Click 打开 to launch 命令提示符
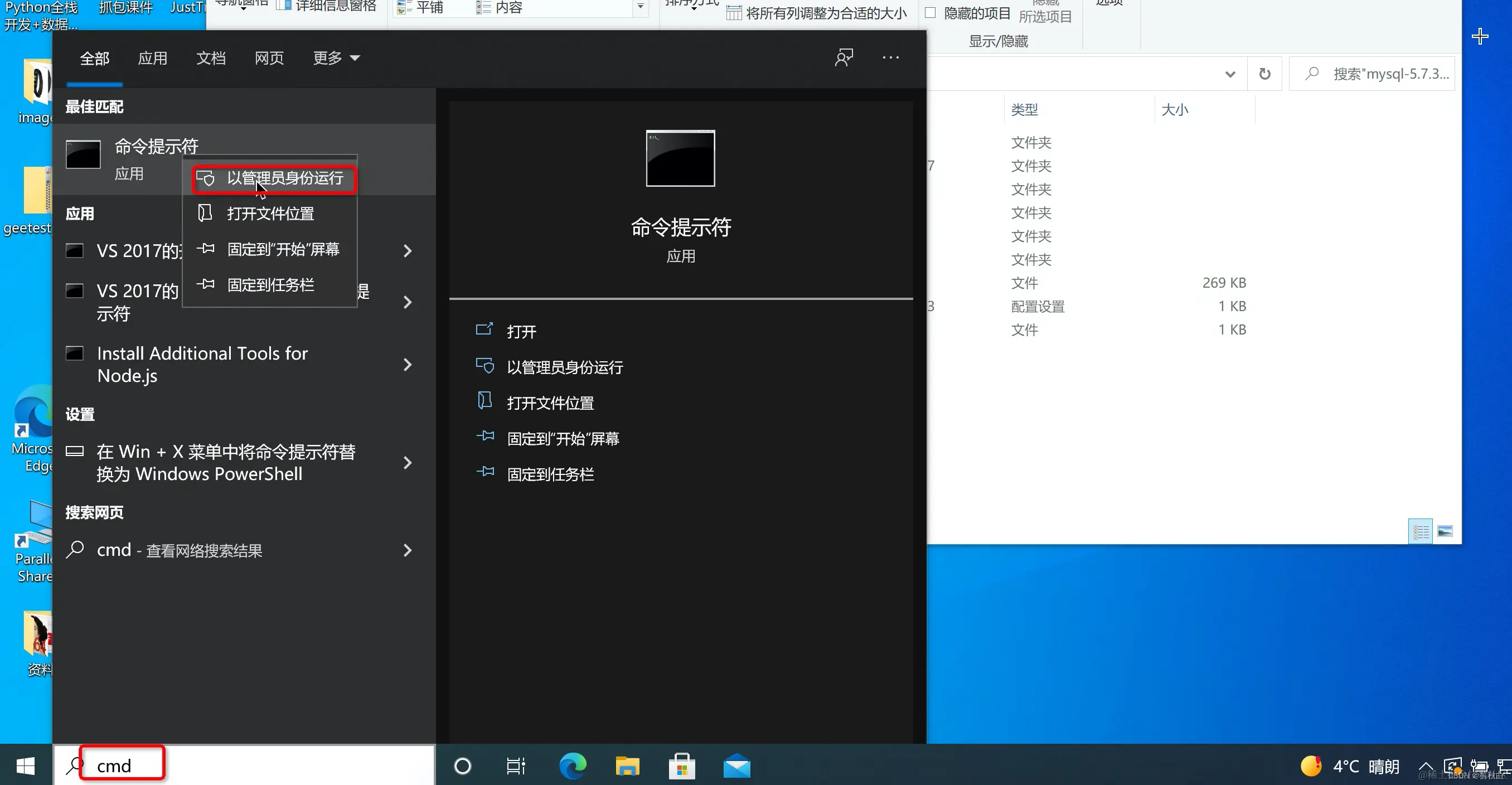 (520, 331)
